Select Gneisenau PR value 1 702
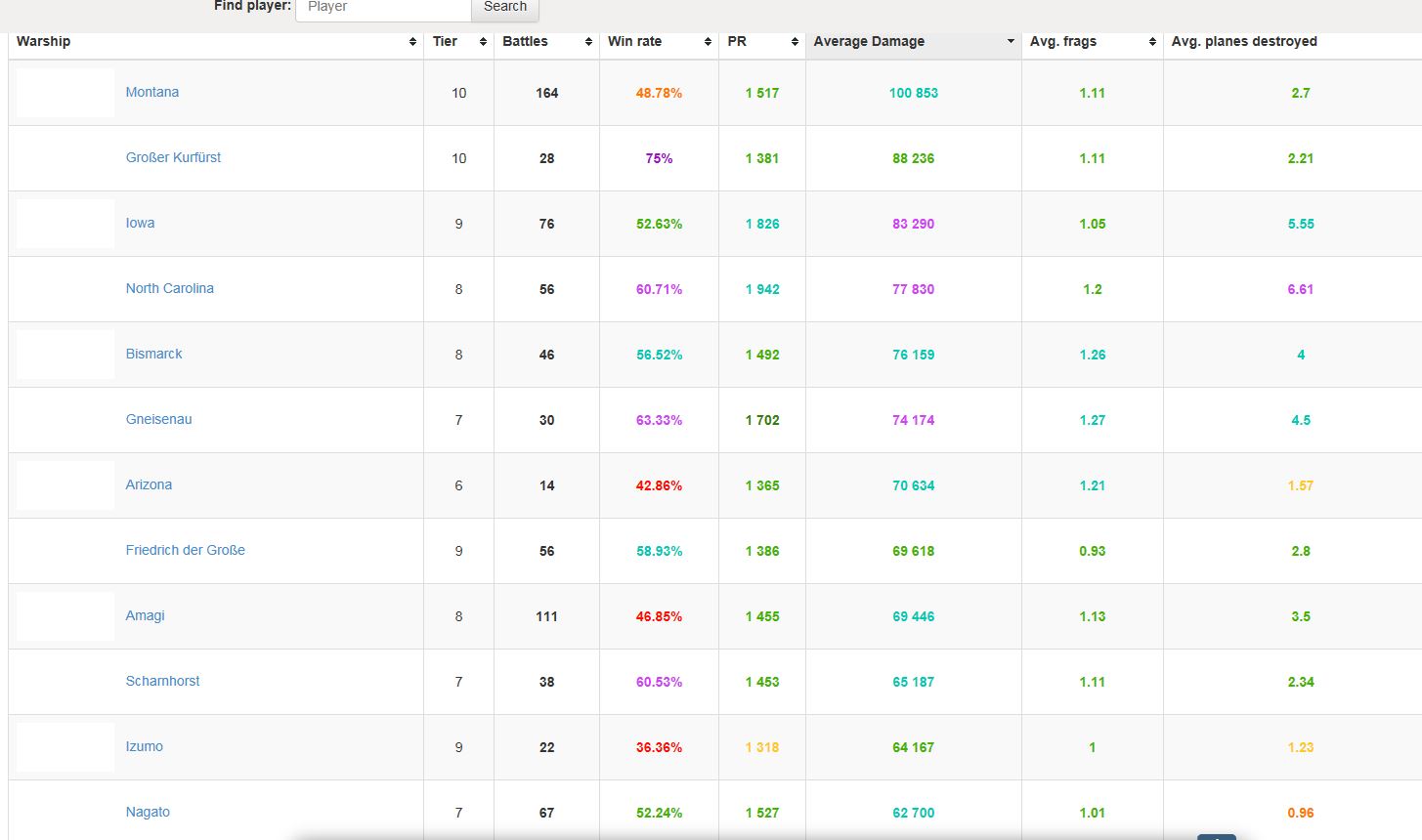 point(761,420)
